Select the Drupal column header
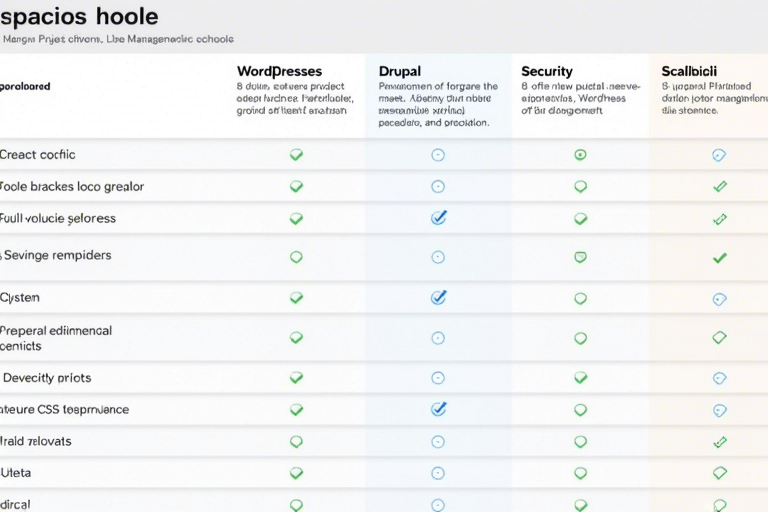768x512 pixels. click(x=400, y=72)
